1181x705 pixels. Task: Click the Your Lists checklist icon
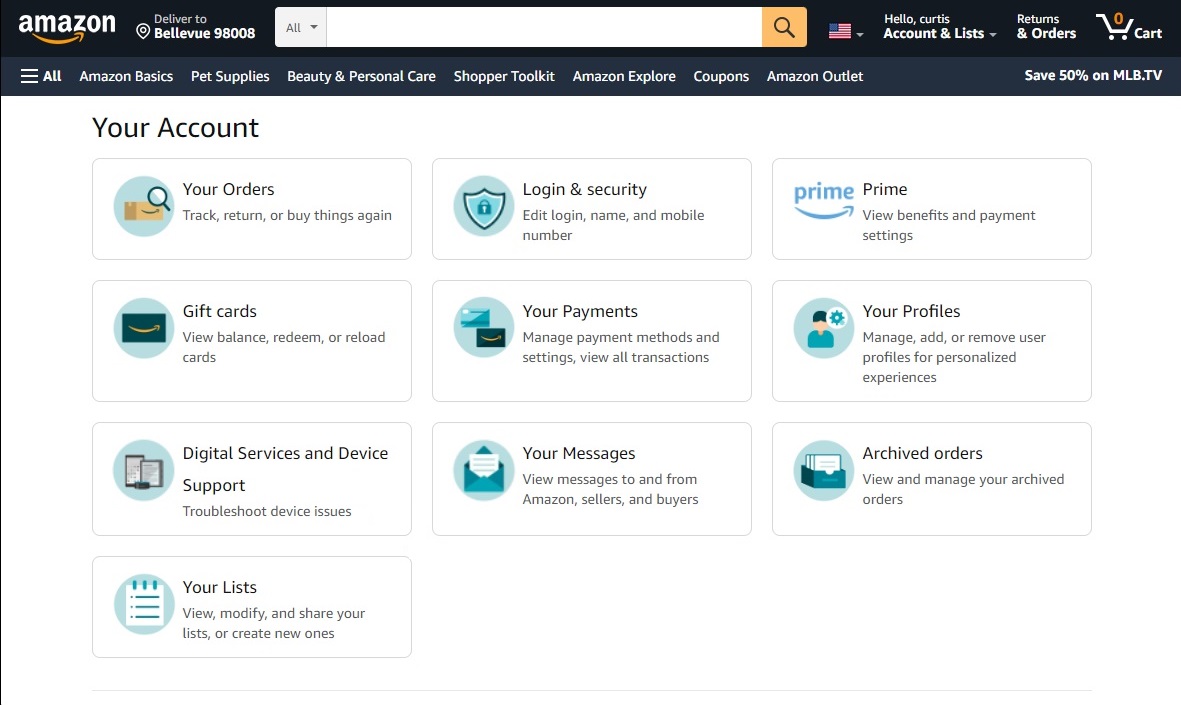(143, 604)
